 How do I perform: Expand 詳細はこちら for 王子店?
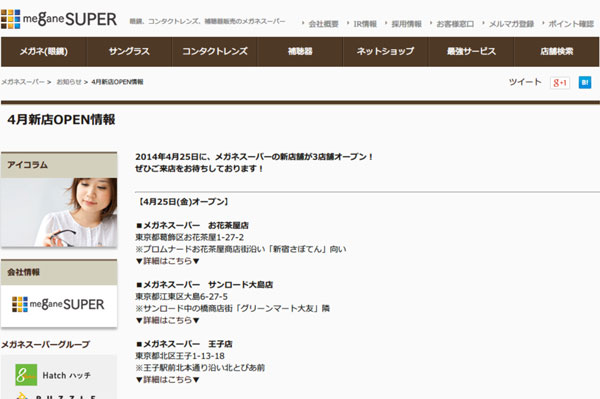pos(168,380)
